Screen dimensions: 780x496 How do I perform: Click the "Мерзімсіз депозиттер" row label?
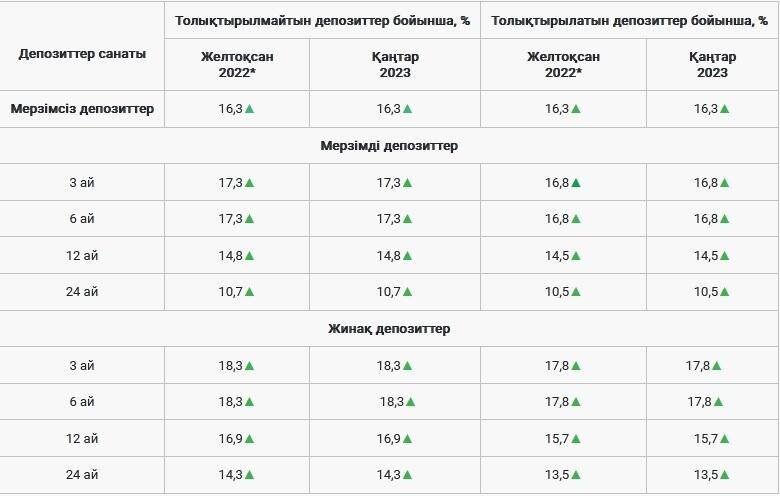point(82,109)
